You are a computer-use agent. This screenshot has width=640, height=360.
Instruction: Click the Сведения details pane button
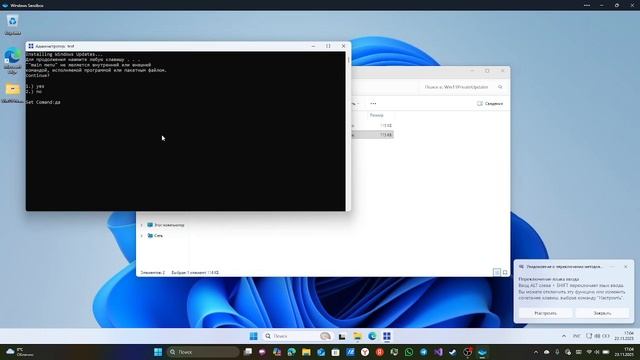tap(490, 104)
